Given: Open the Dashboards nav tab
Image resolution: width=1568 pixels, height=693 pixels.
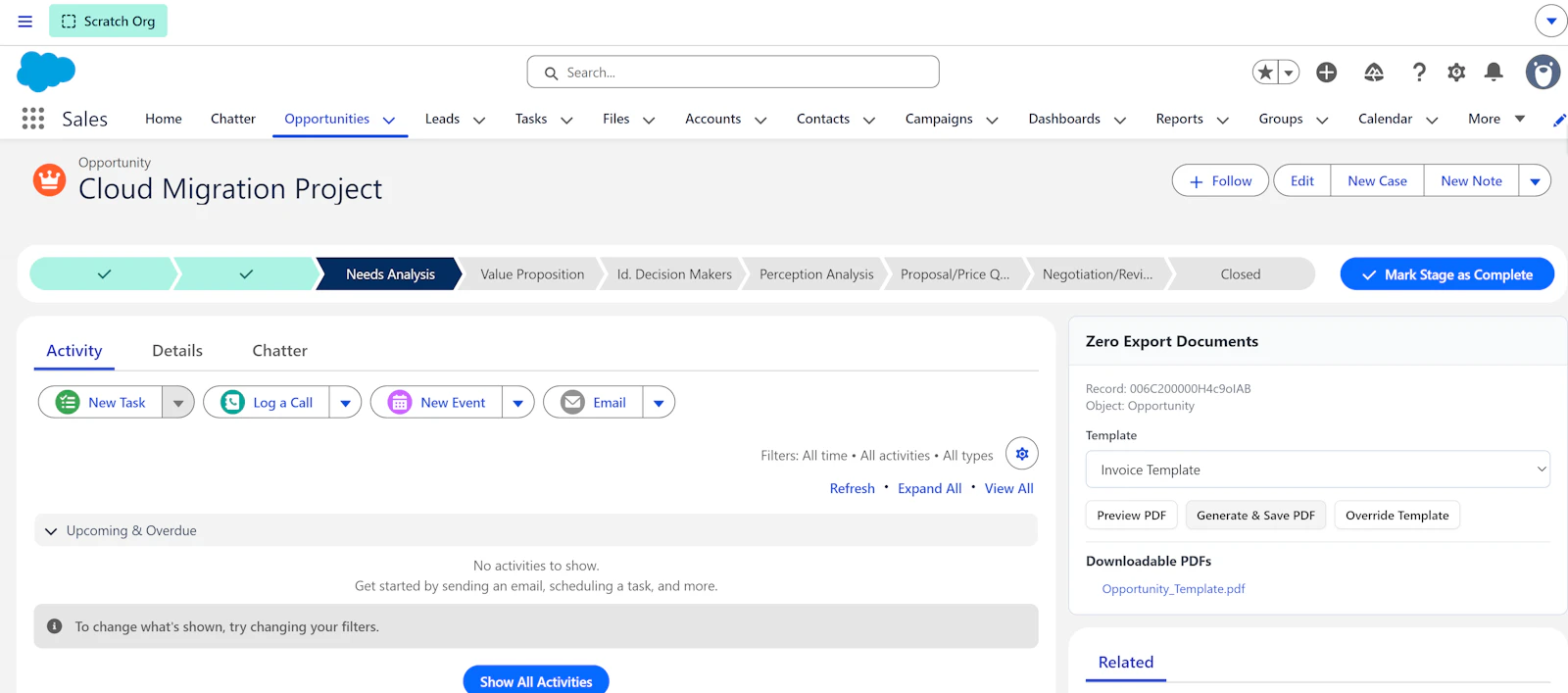Looking at the screenshot, I should pyautogui.click(x=1064, y=119).
